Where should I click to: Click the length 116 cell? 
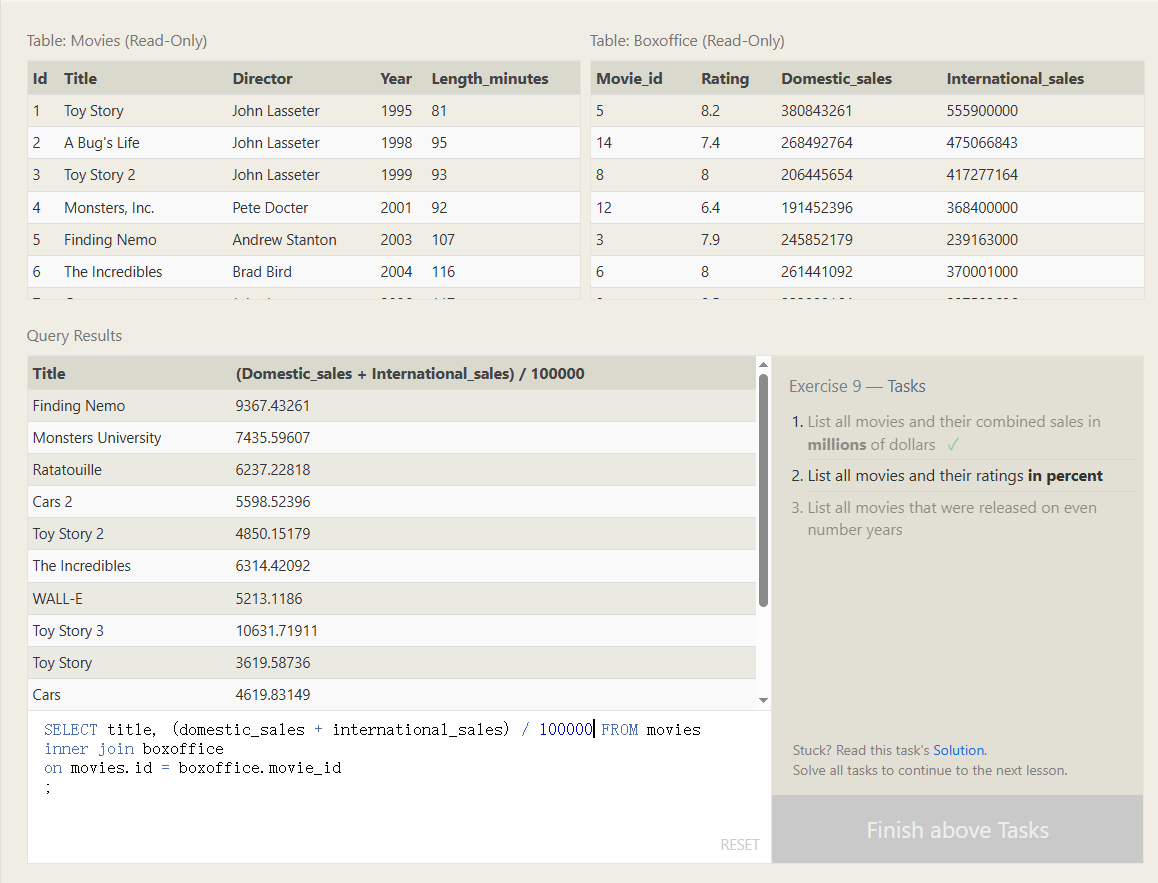(x=443, y=272)
